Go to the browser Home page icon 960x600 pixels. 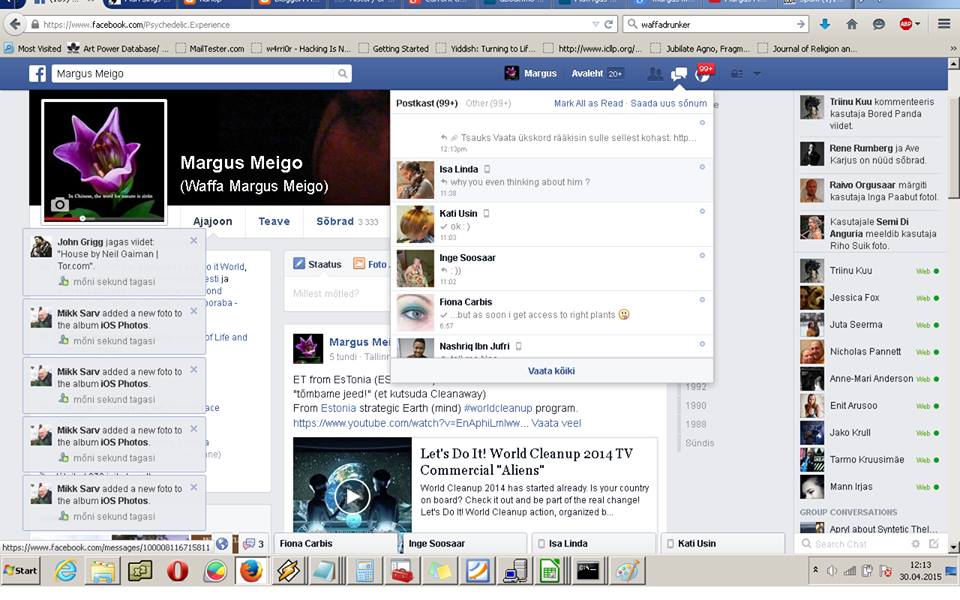click(x=852, y=24)
